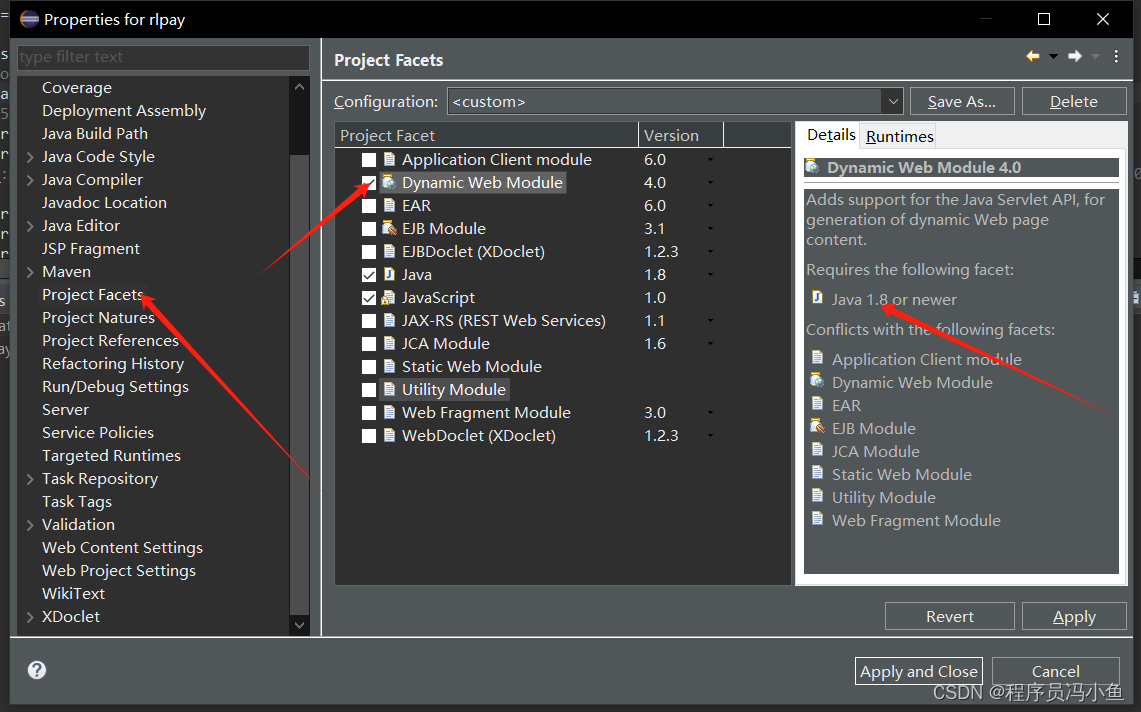Open the version dropdown for Dynamic Web Module
This screenshot has height=712, width=1141.
(x=712, y=182)
